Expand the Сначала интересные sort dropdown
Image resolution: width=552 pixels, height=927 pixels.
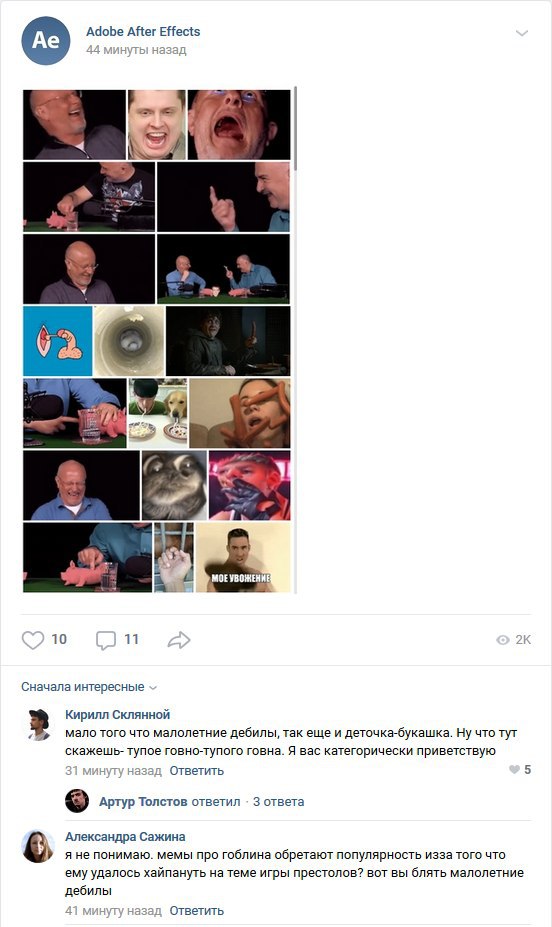pyautogui.click(x=89, y=687)
